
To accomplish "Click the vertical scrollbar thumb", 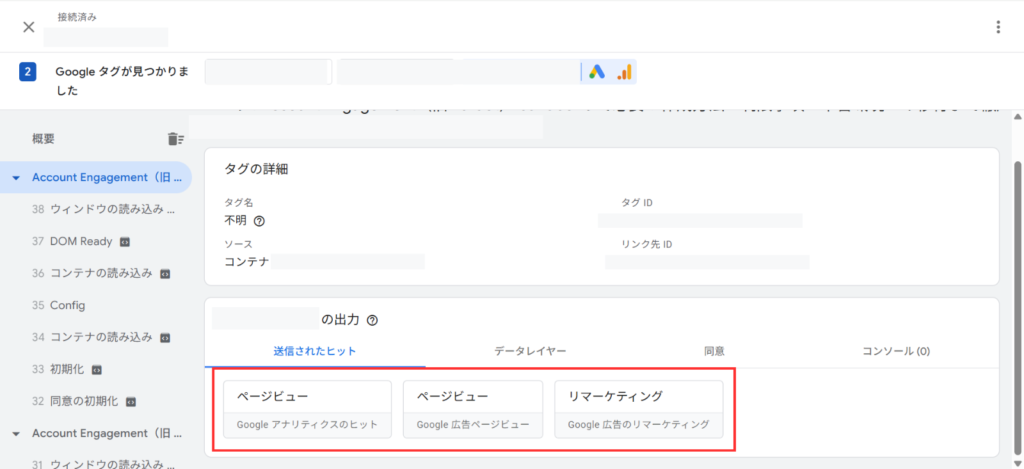I will 1017,307.
